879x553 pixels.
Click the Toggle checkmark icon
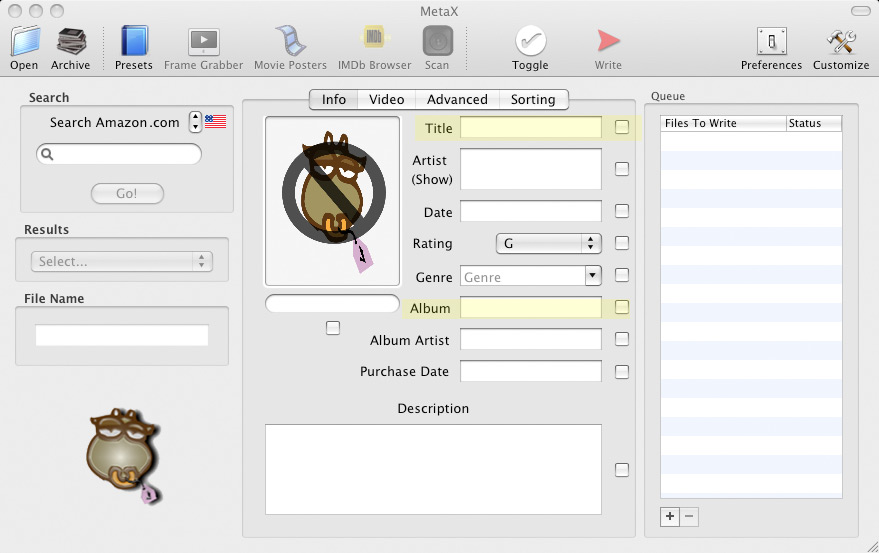click(x=530, y=41)
